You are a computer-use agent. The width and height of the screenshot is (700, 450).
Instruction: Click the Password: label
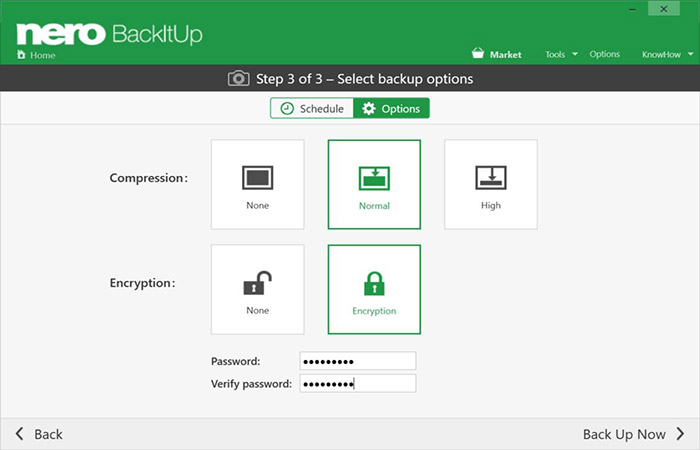click(x=235, y=361)
